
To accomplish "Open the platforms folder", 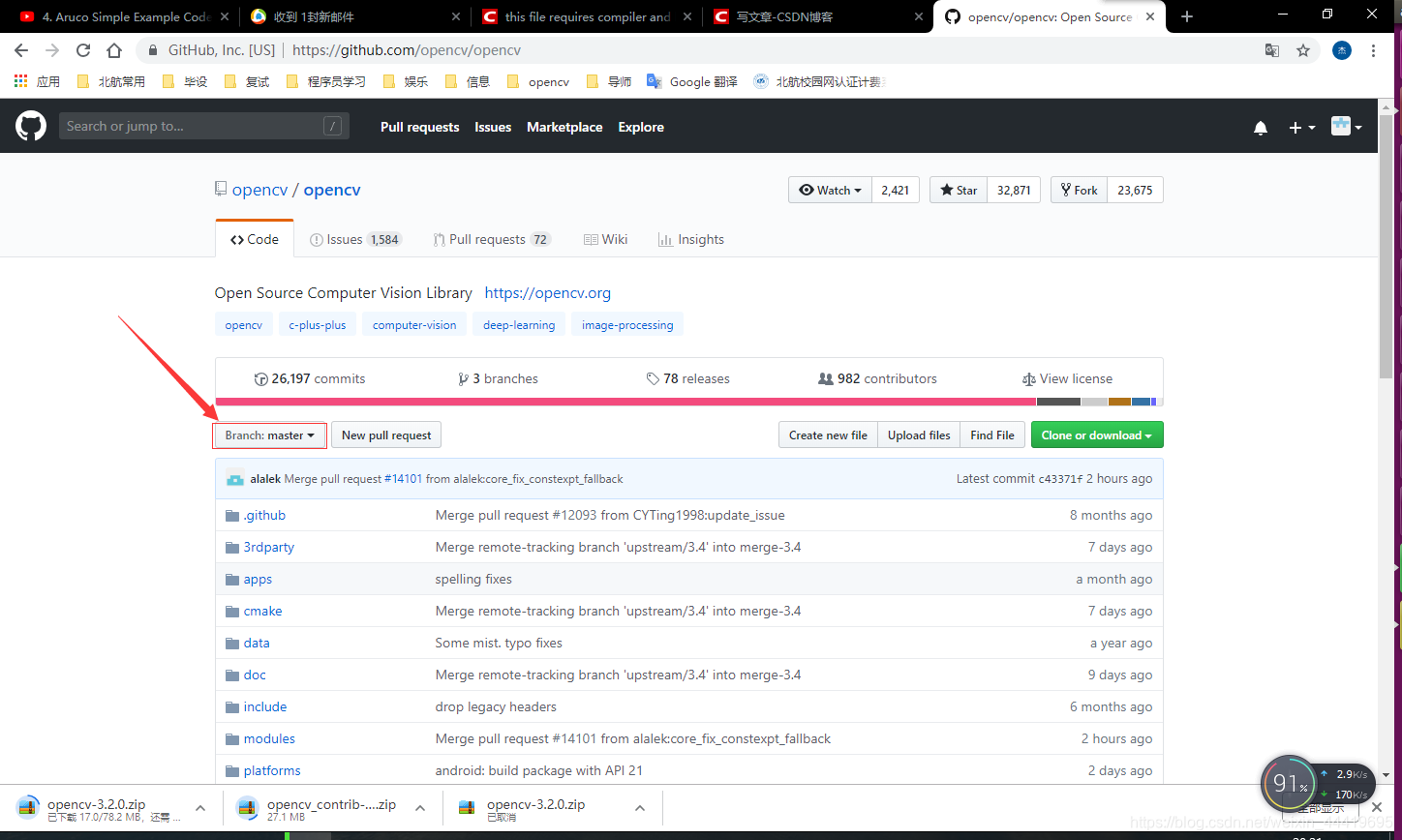I will [x=272, y=771].
